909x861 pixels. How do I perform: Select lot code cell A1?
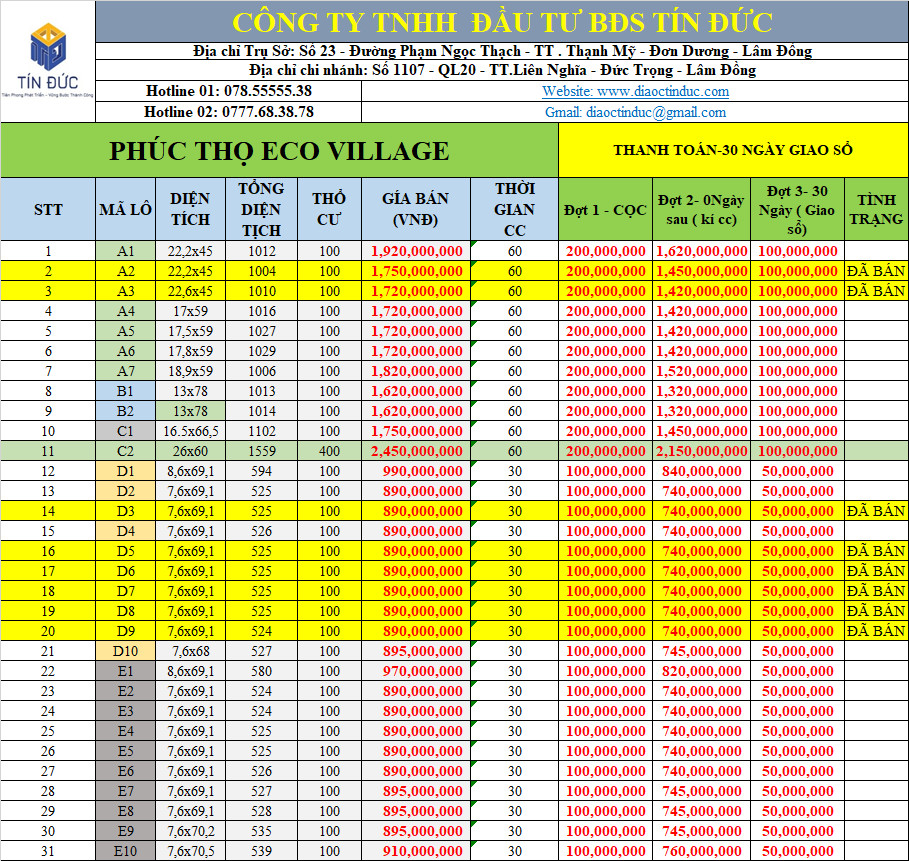click(125, 251)
